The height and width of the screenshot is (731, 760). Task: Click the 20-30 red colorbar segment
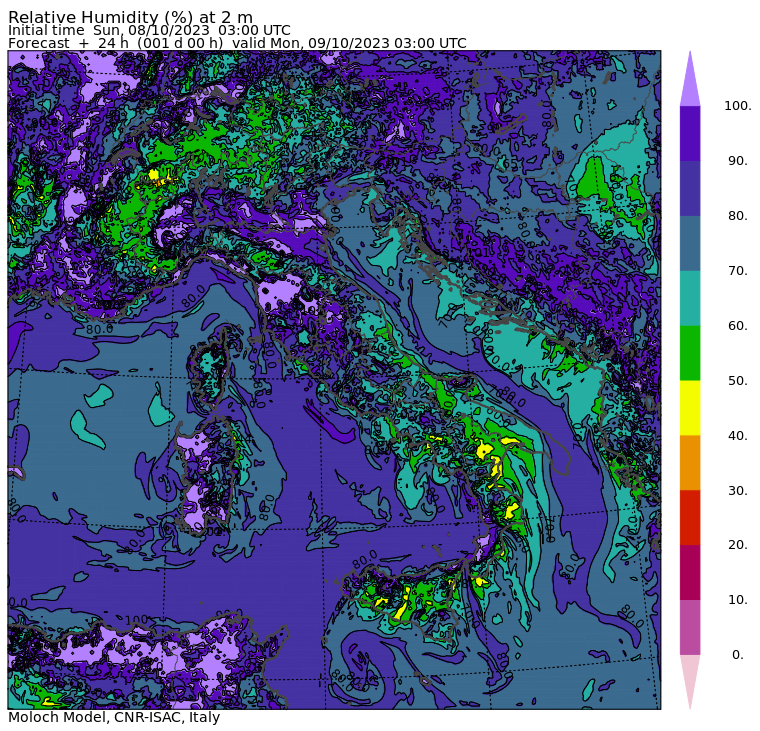[690, 517]
